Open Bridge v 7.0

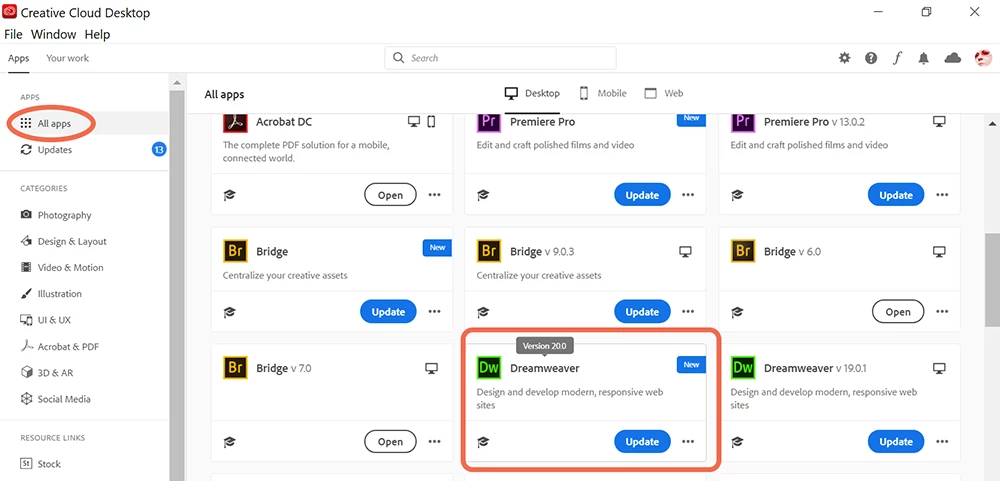click(x=390, y=441)
